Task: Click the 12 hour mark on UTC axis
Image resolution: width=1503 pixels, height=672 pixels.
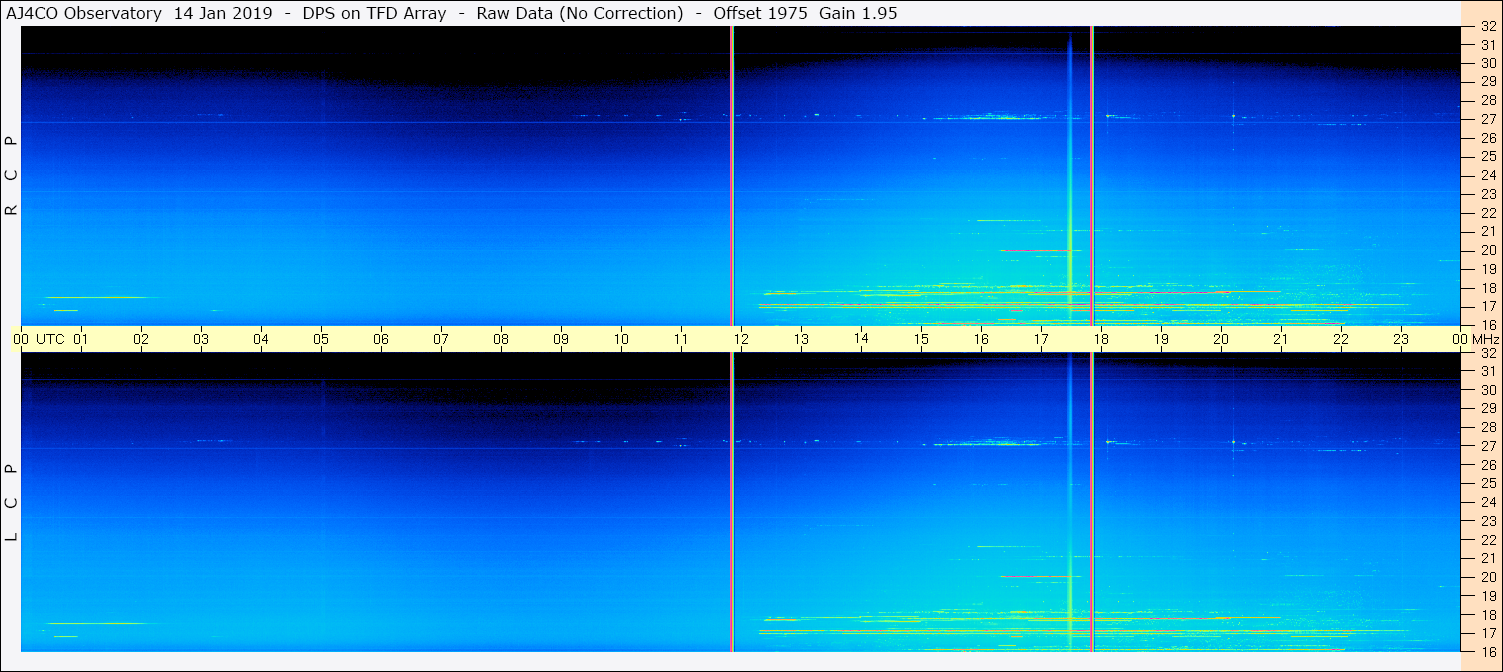Action: coord(741,339)
